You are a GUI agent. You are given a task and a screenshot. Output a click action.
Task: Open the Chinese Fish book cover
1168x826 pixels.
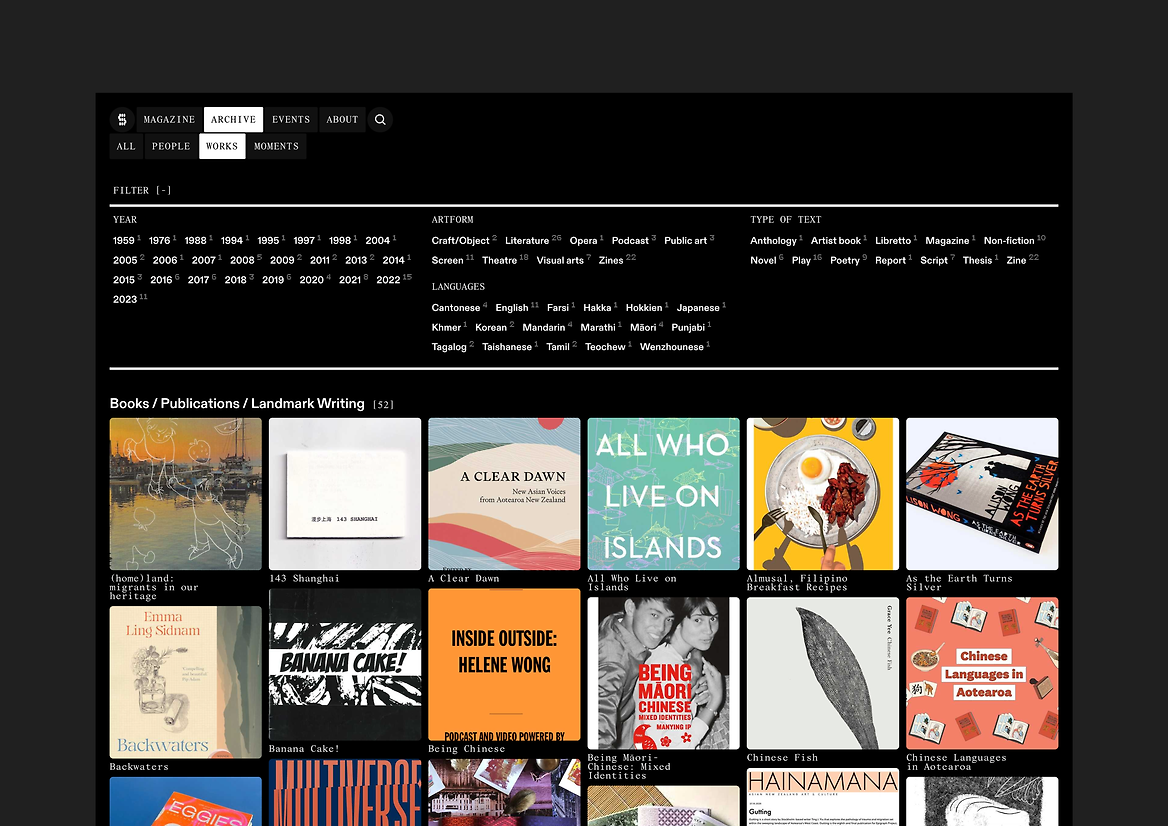click(822, 673)
